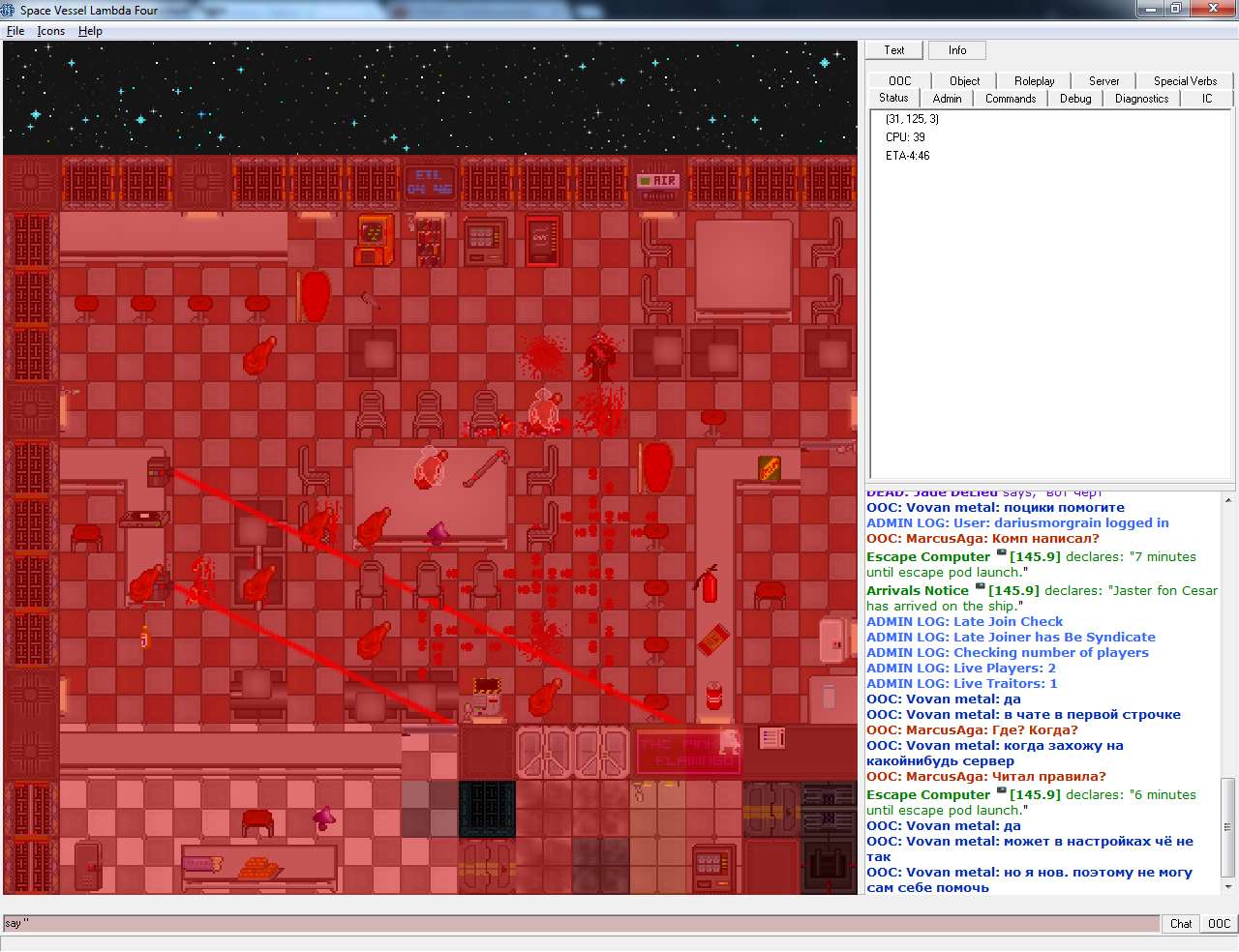Viewport: 1239px width, 952px height.
Task: Click the pink mushroom on the lower floor
Action: coord(324,819)
